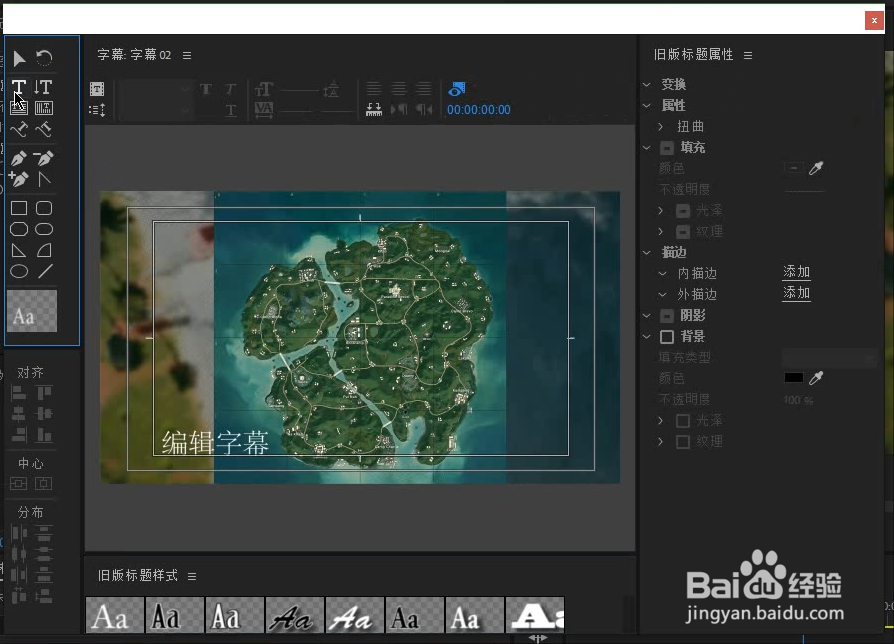Select the Pen tool
The width and height of the screenshot is (894, 644).
click(19, 158)
